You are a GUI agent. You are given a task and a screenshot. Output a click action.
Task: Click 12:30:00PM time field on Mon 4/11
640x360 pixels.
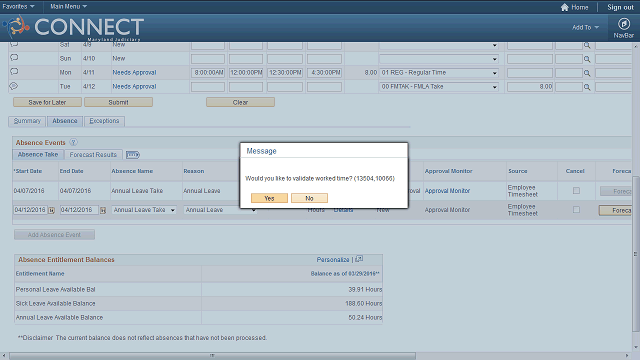click(285, 73)
